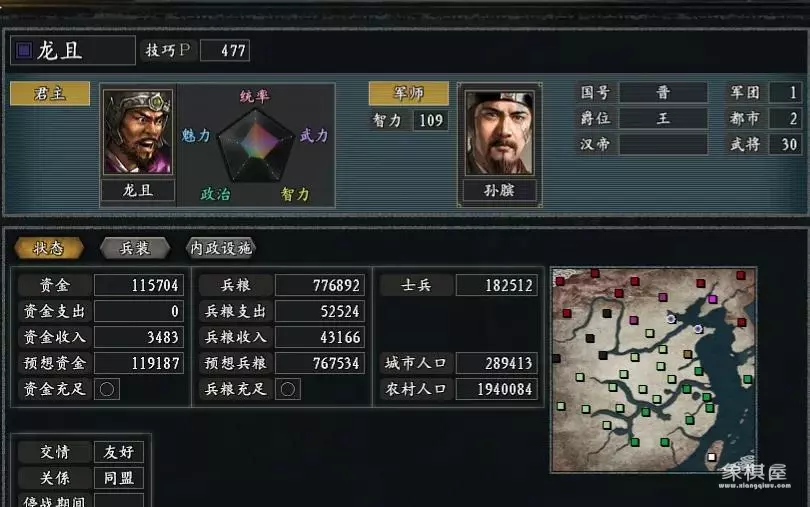Click the 君主 label button
The width and height of the screenshot is (810, 507).
click(x=50, y=94)
